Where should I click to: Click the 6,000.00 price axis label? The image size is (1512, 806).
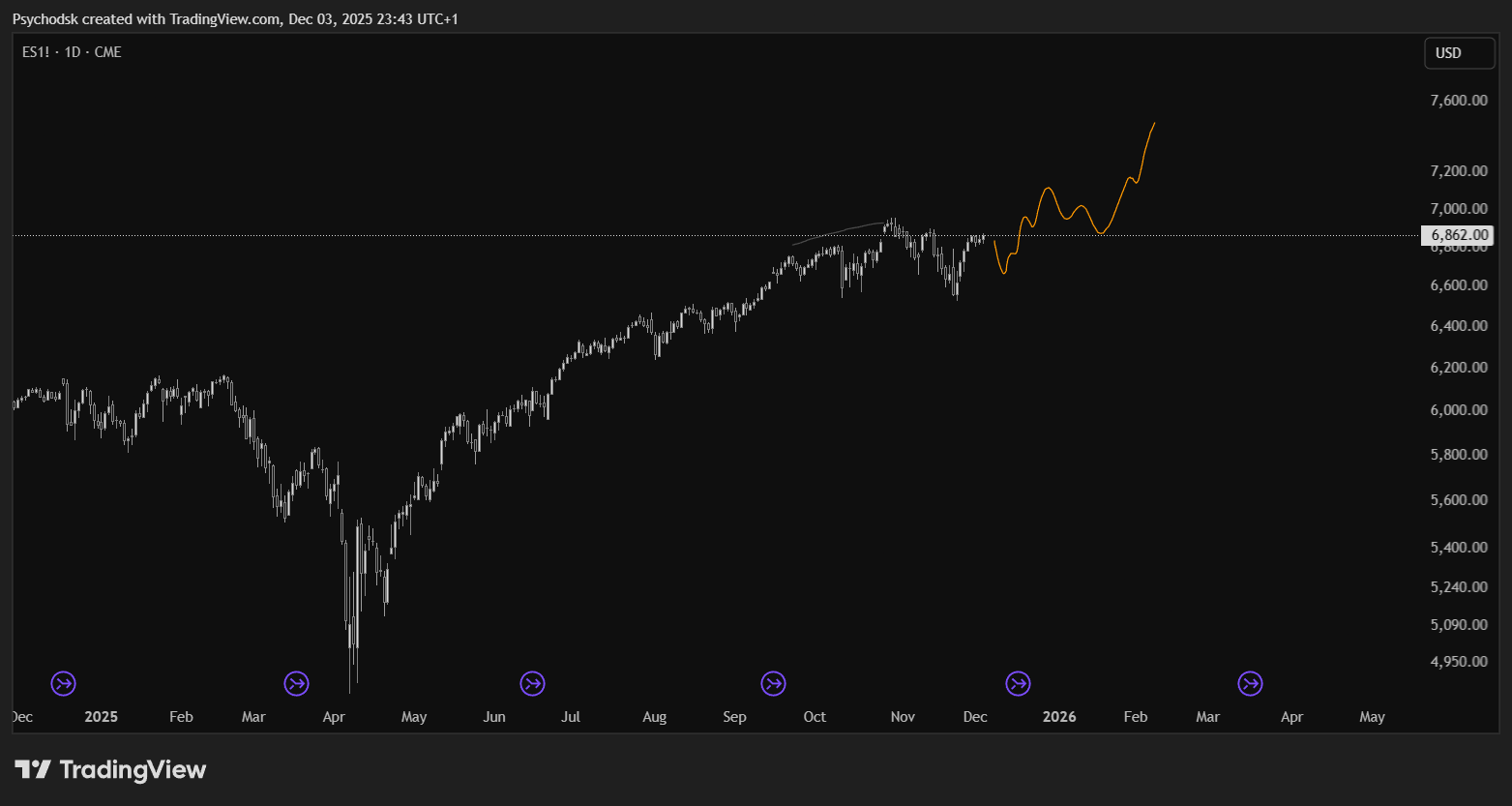click(x=1458, y=410)
